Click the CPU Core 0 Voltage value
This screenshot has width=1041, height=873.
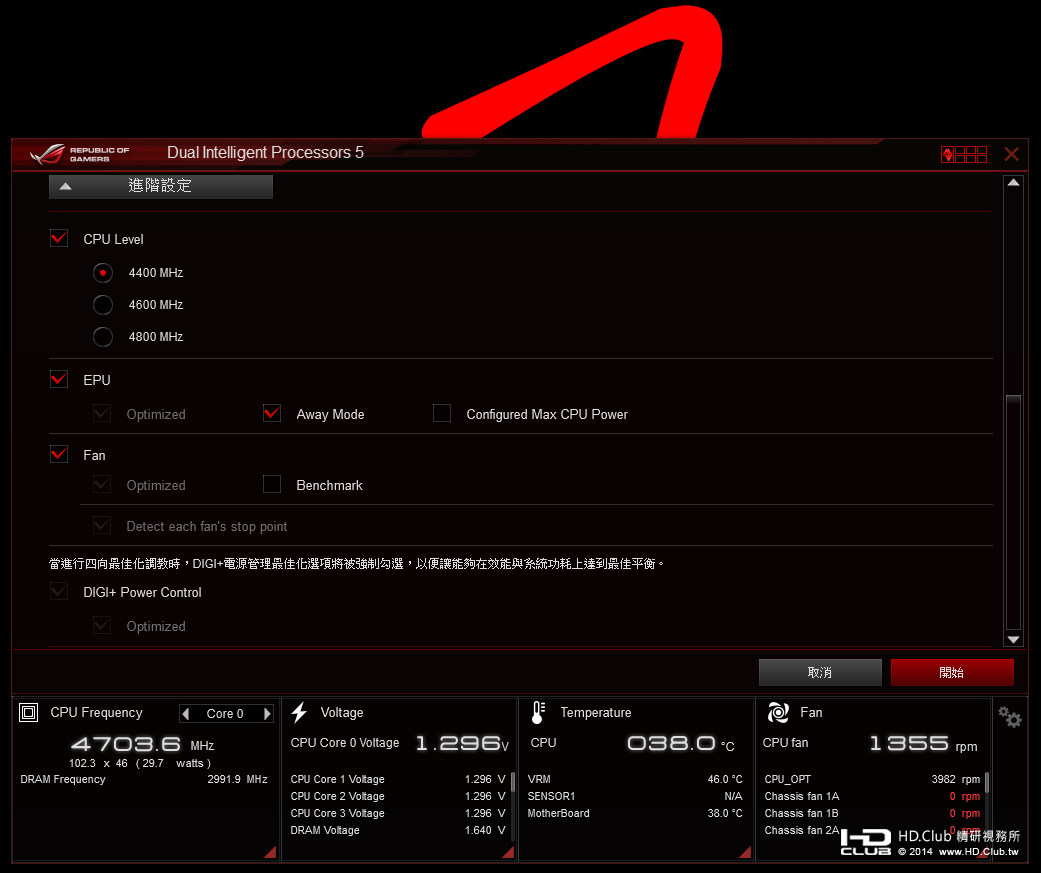(461, 744)
